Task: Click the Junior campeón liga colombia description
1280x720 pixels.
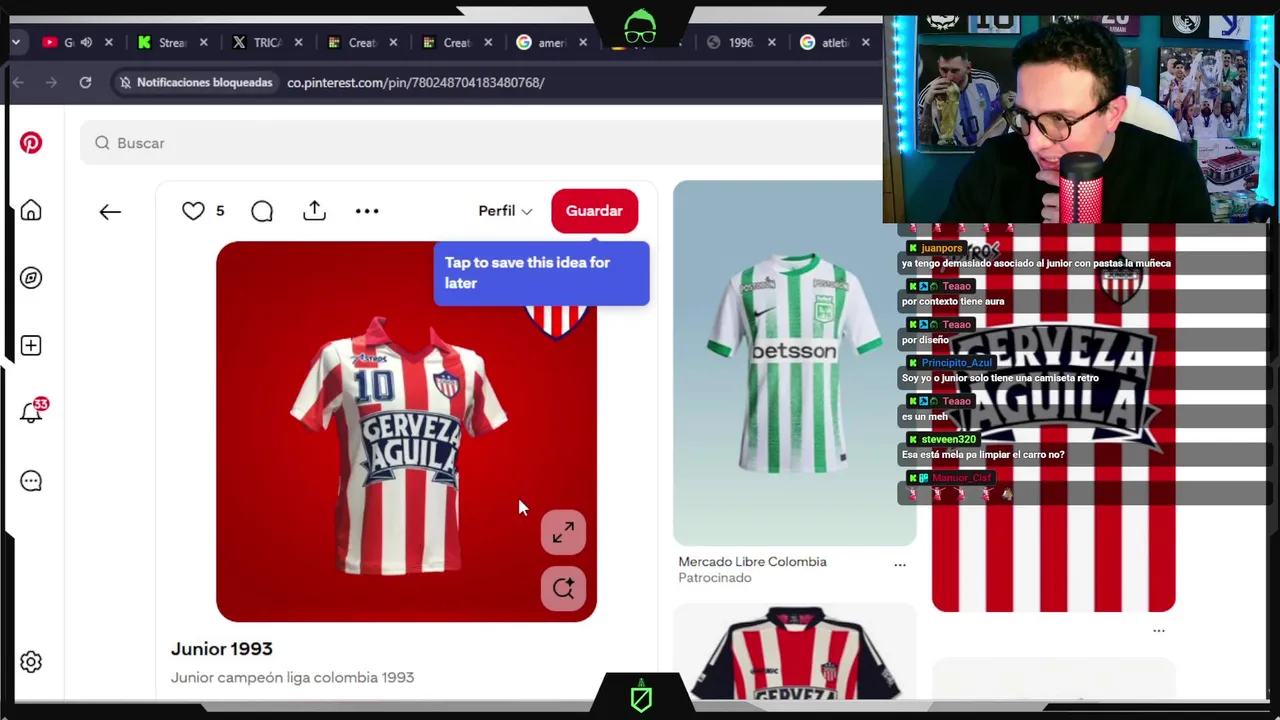Action: tap(292, 678)
